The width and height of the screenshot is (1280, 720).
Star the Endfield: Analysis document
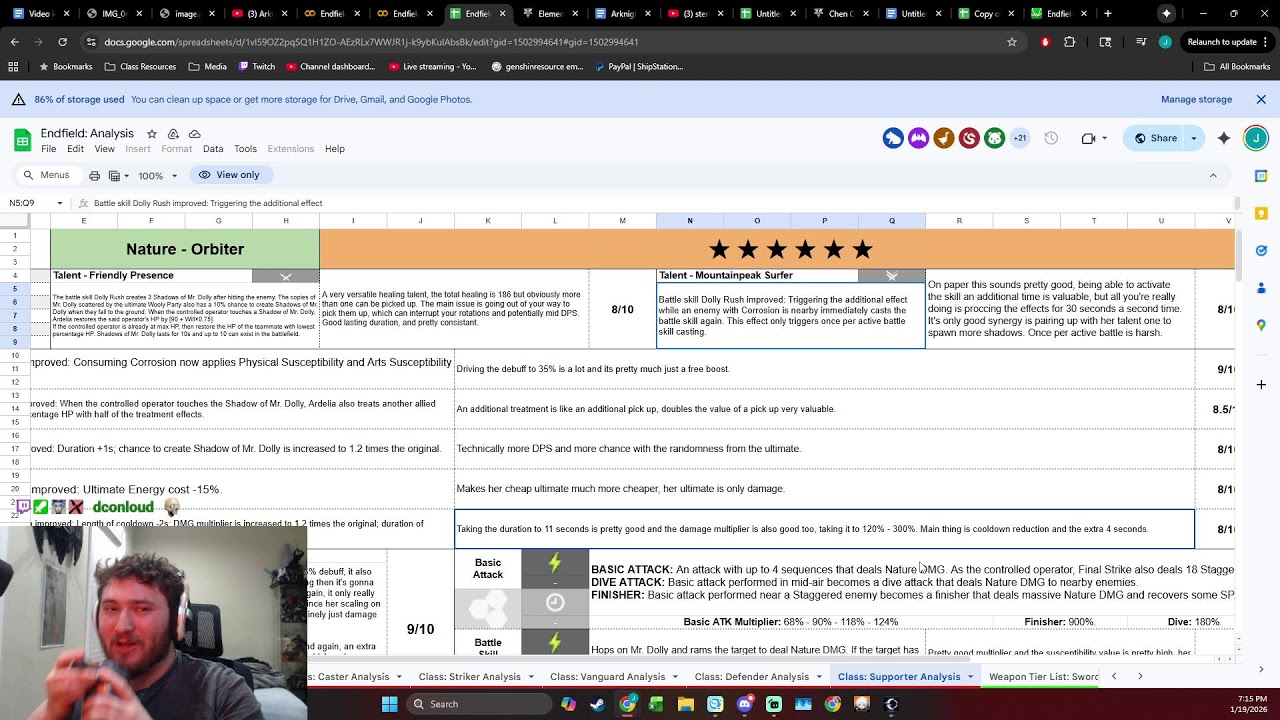click(152, 134)
